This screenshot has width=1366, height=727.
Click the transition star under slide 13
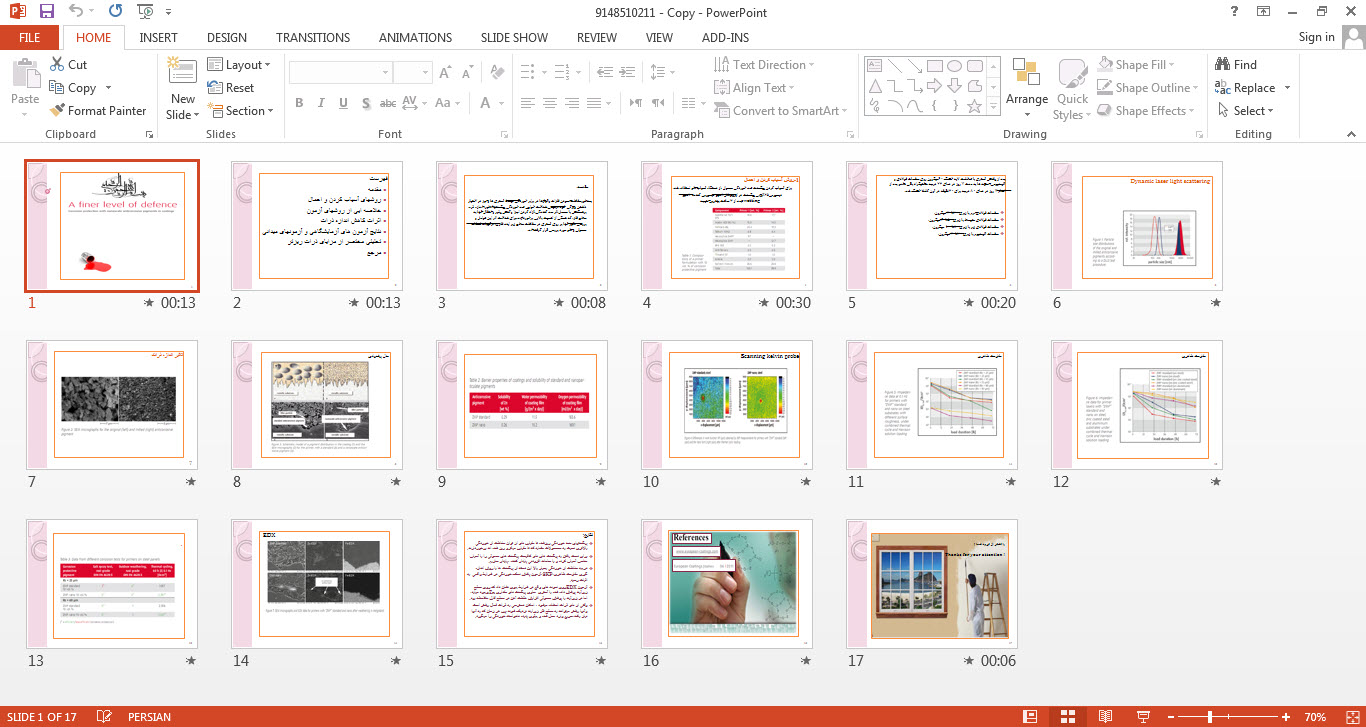click(x=191, y=661)
